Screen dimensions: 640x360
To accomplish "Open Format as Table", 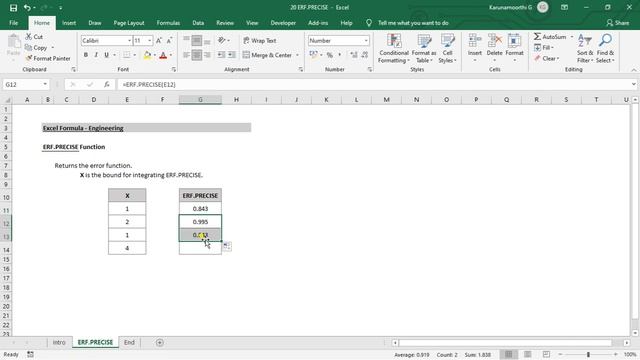I will [424, 49].
